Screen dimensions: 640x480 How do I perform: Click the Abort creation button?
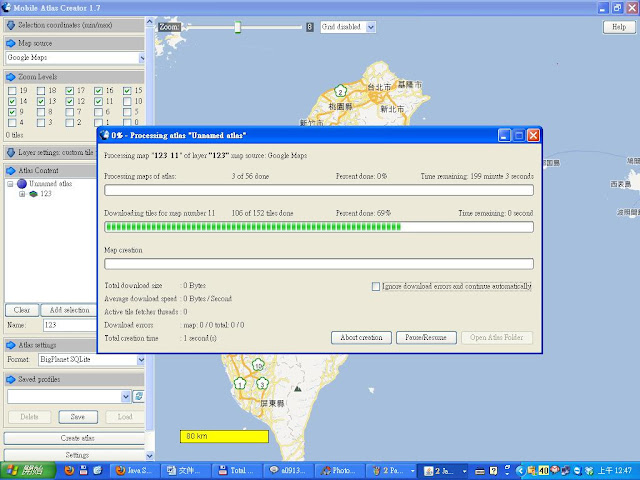[361, 338]
